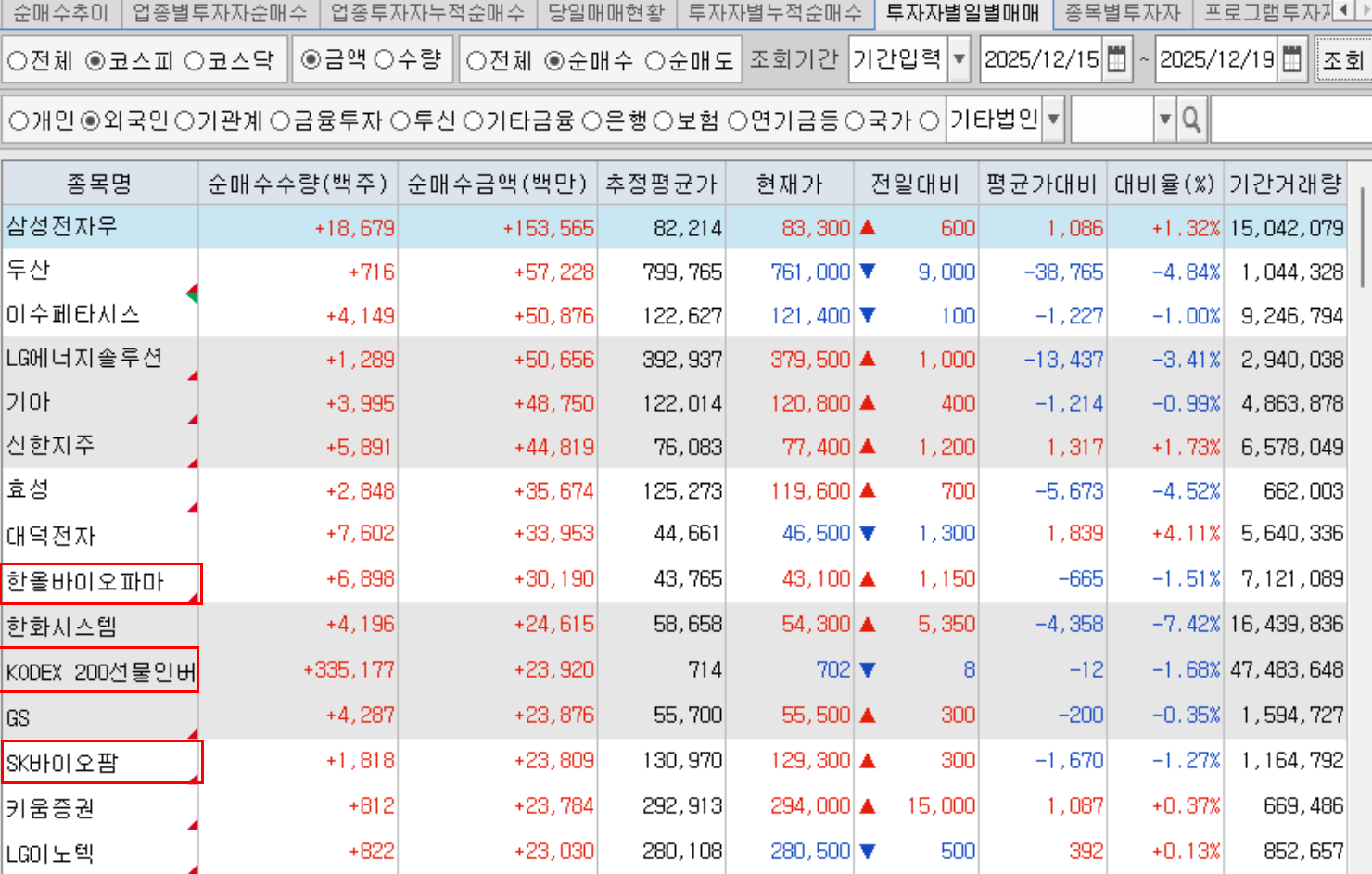This screenshot has height=874, width=1372.
Task: Click green-red corner marker beside 이수페타시스
Action: coord(192,295)
